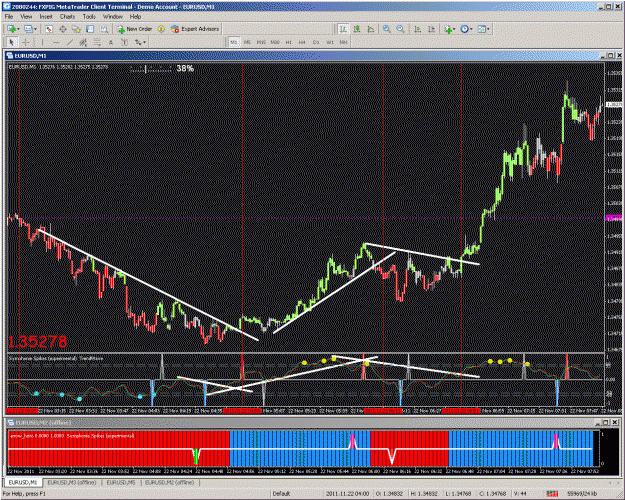Image resolution: width=625 pixels, height=500 pixels.
Task: Toggle the Terminal window icon
Action: (90, 29)
